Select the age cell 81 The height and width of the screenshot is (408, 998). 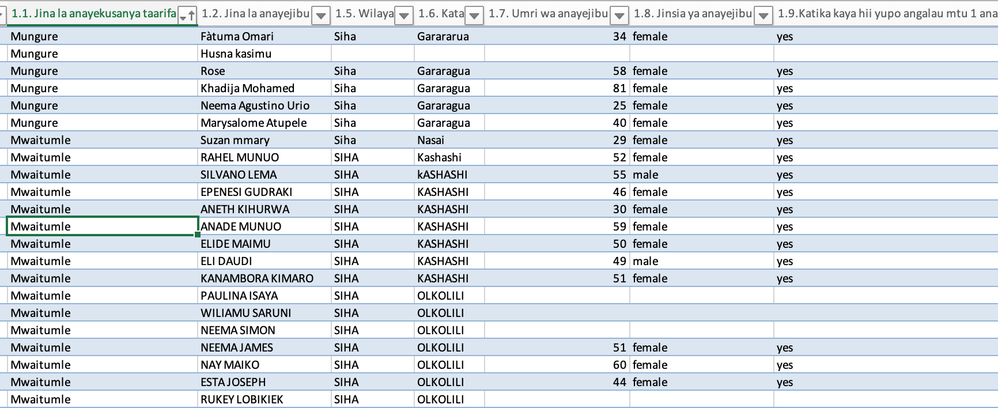pyautogui.click(x=558, y=88)
